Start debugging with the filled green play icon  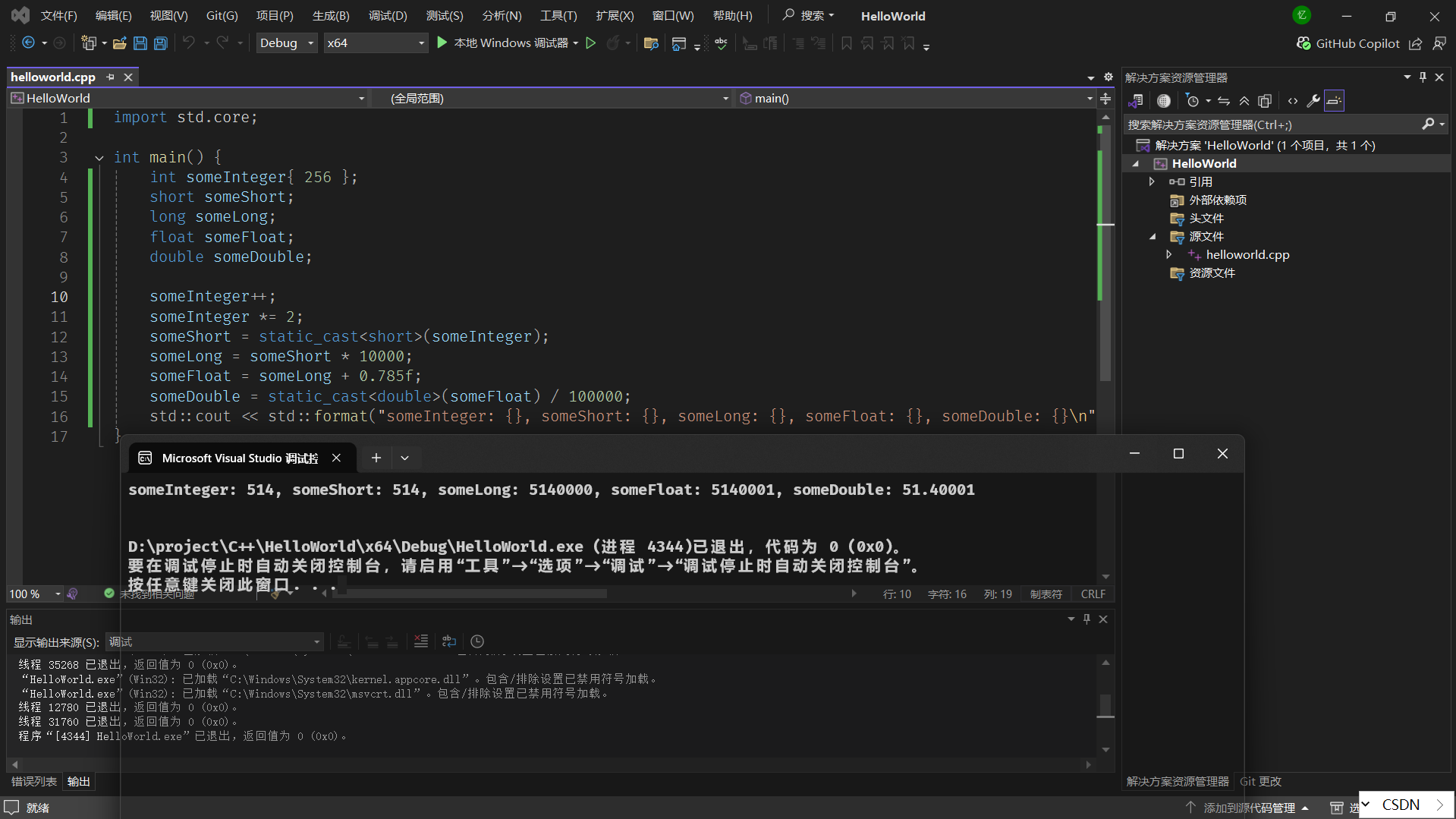(442, 43)
